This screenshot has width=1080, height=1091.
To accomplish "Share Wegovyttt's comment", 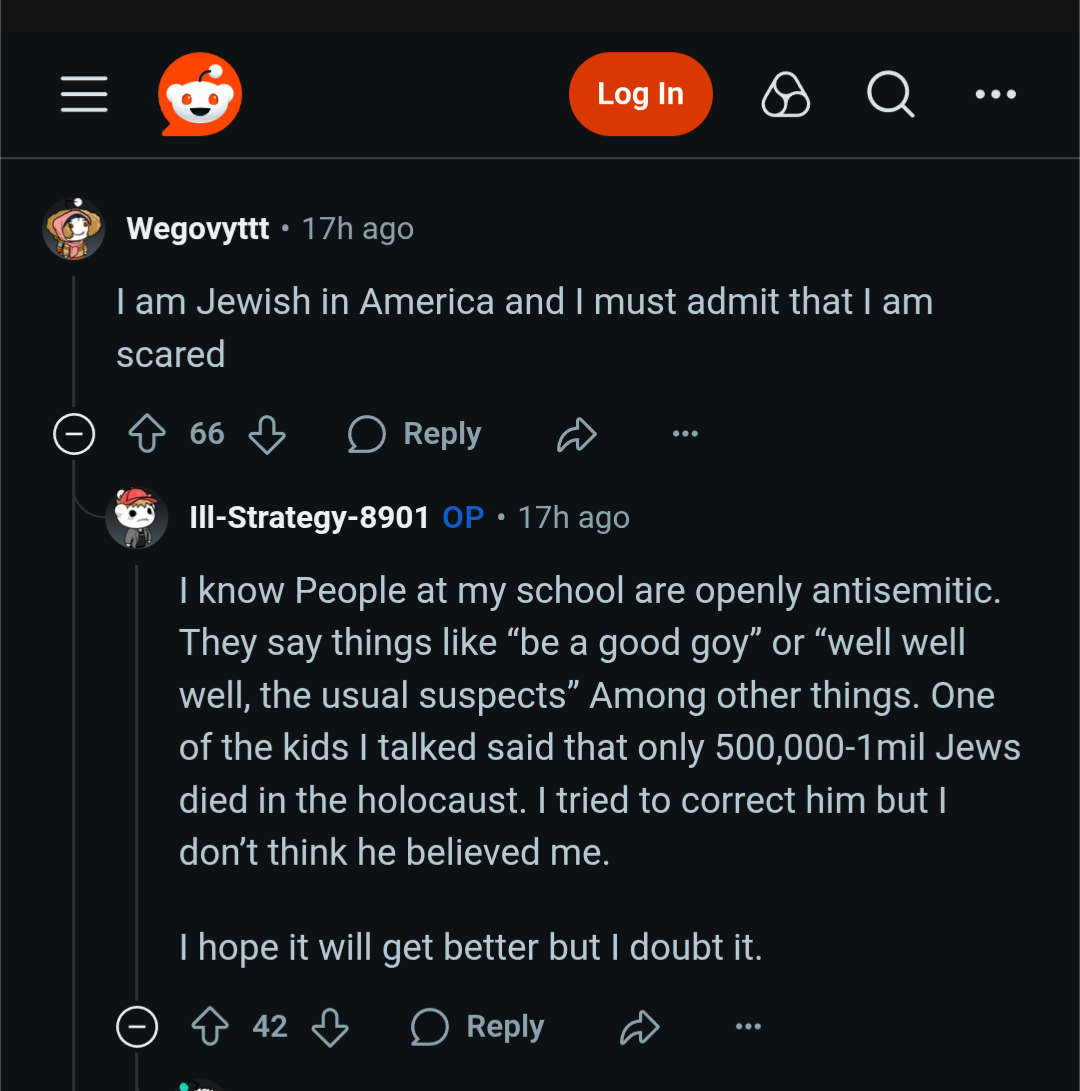I will click(x=576, y=434).
